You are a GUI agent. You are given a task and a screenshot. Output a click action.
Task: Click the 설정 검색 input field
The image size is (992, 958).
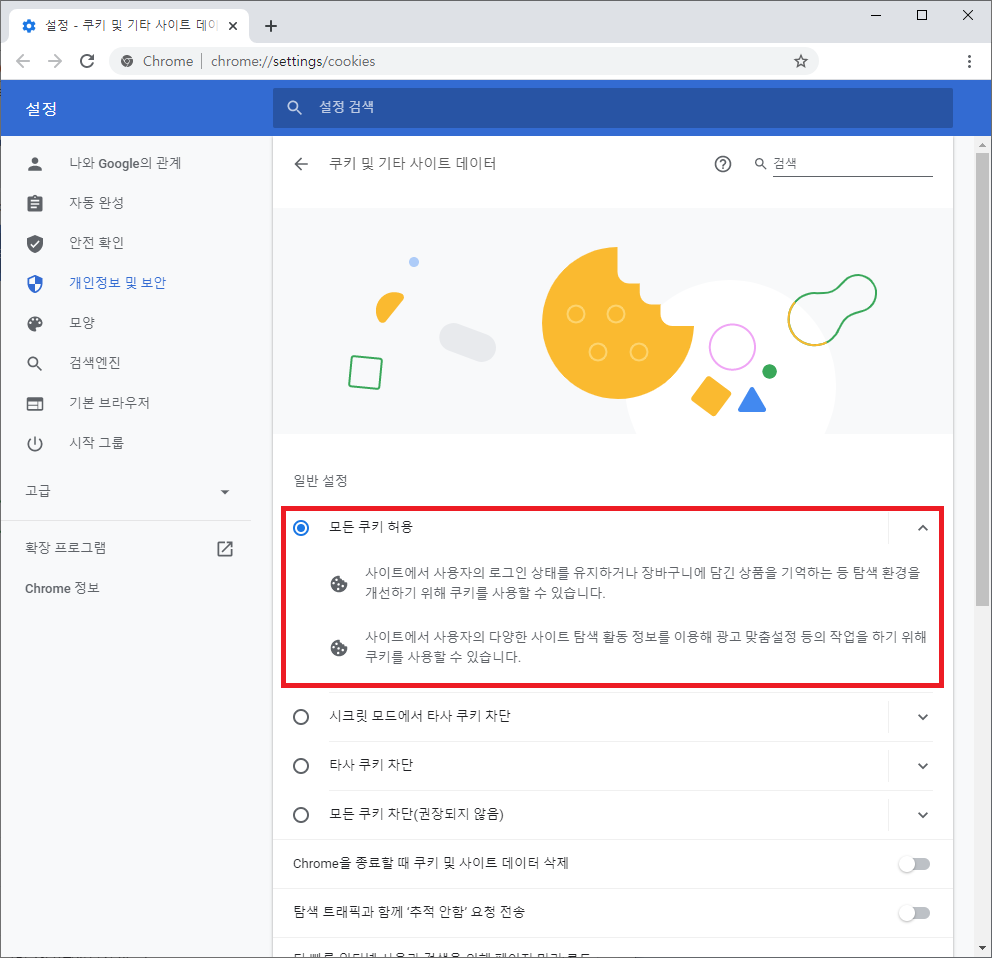[612, 108]
